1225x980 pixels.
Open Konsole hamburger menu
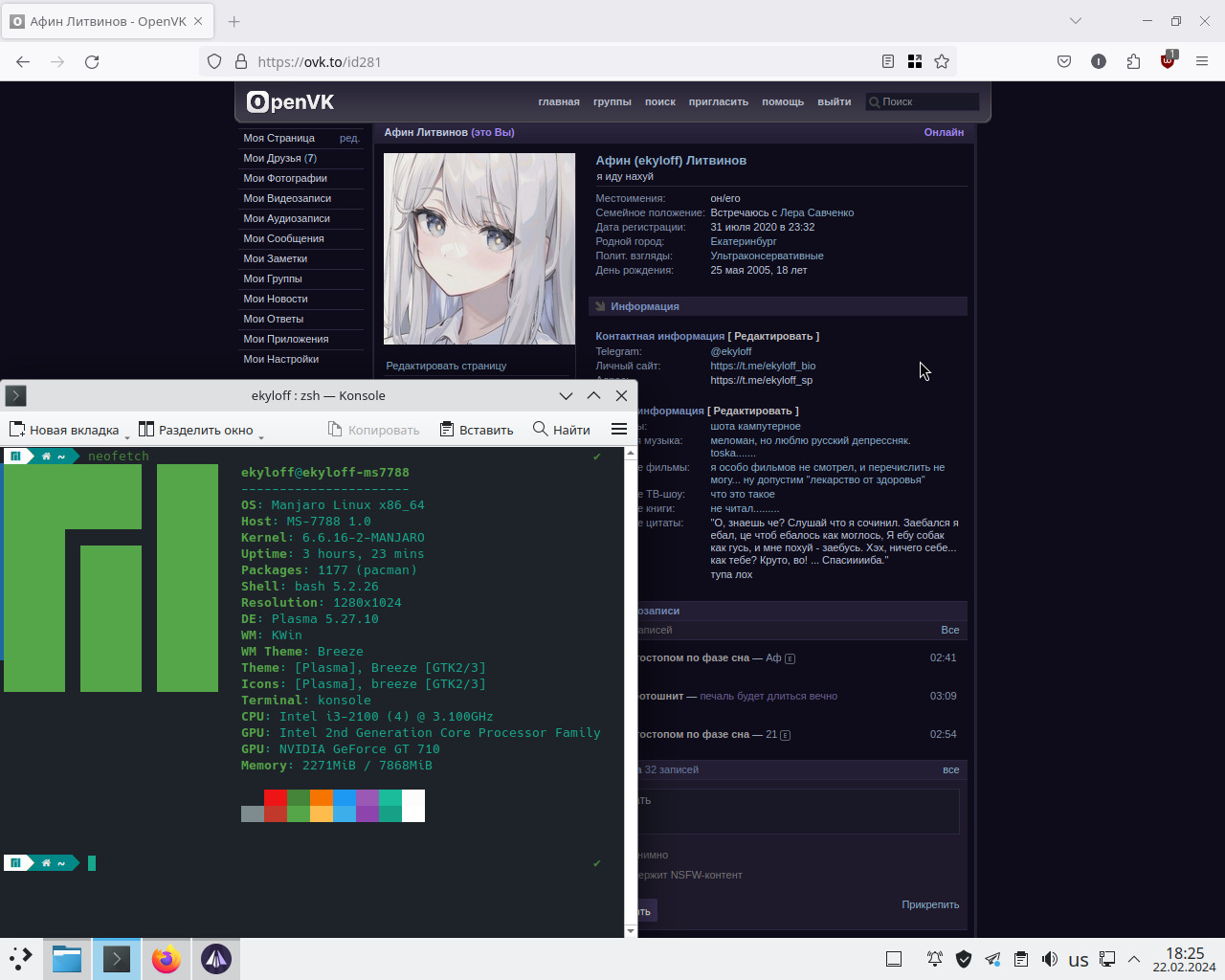[x=619, y=430]
